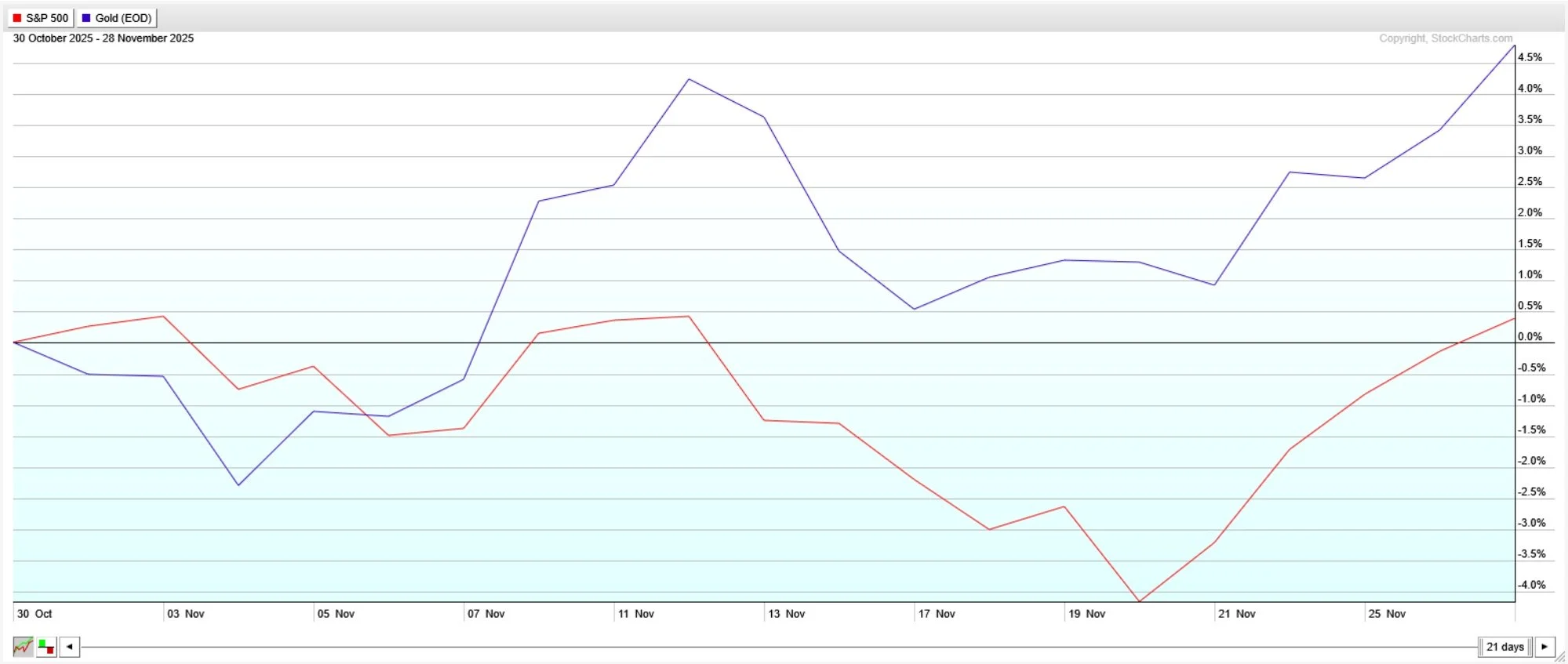Click the 21 Nov date label

pos(1237,614)
